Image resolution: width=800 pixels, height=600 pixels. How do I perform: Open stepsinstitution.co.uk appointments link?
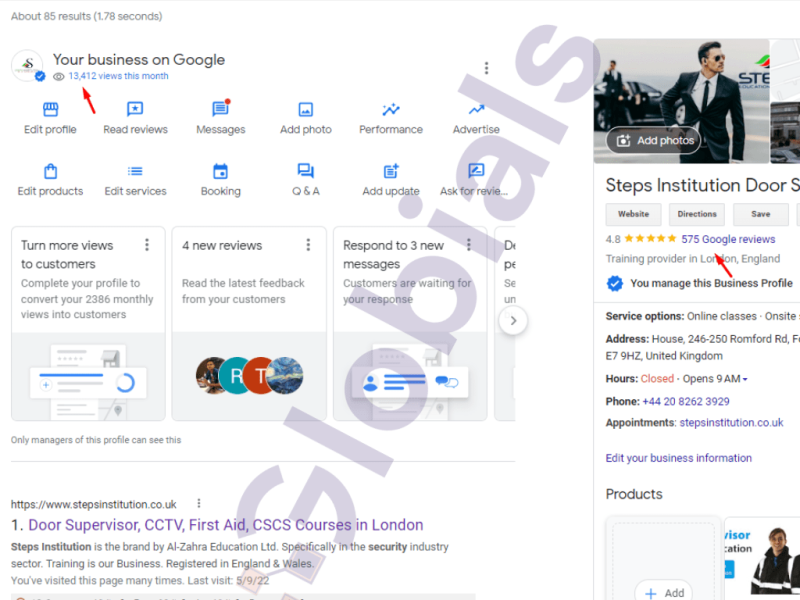tap(731, 422)
